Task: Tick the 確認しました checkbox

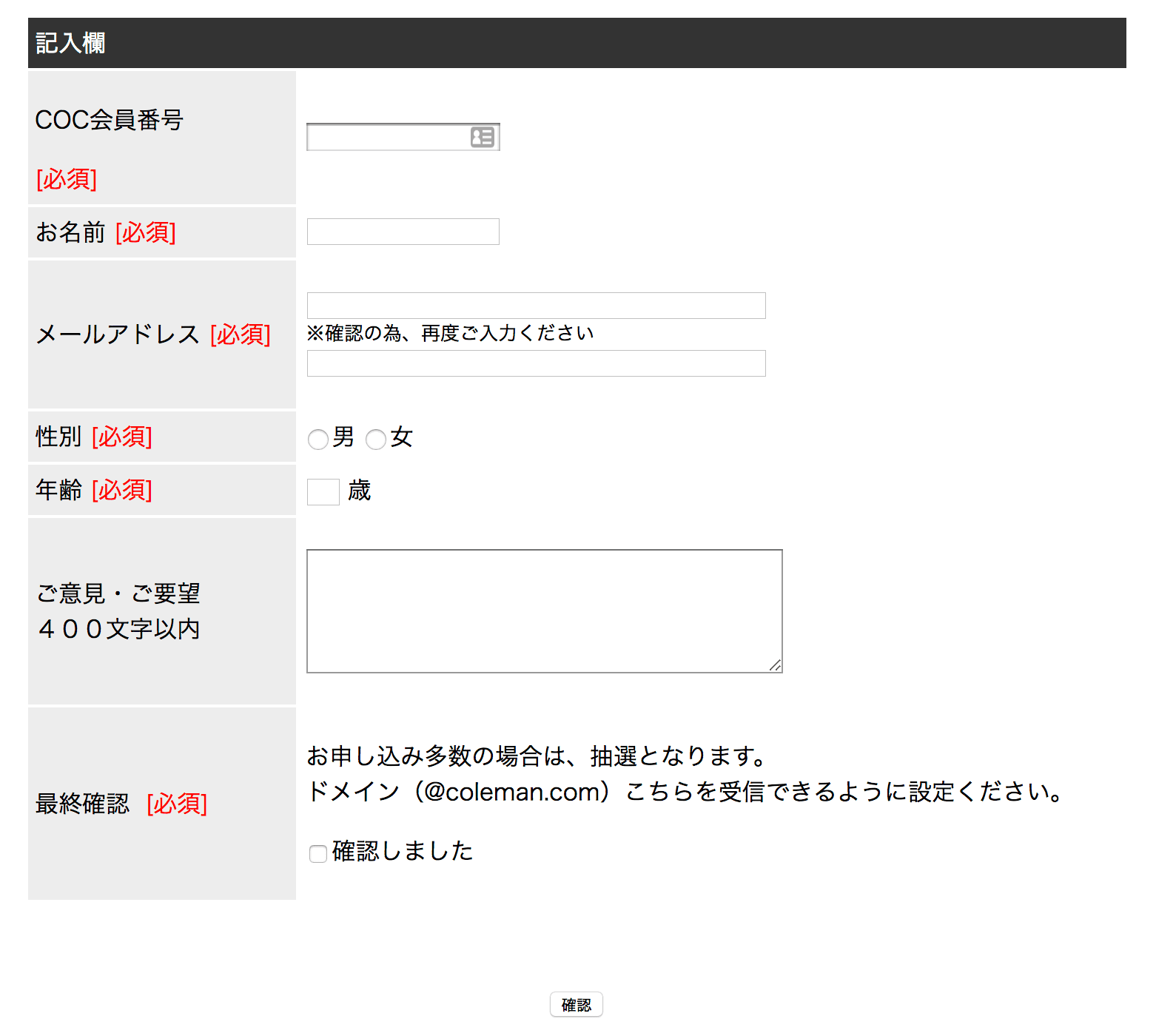Action: pos(318,854)
